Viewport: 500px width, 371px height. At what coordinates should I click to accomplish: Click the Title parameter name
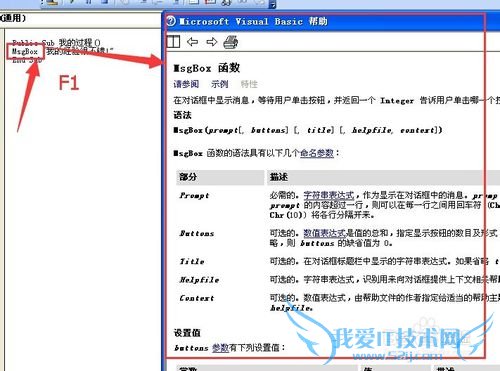[x=192, y=261]
